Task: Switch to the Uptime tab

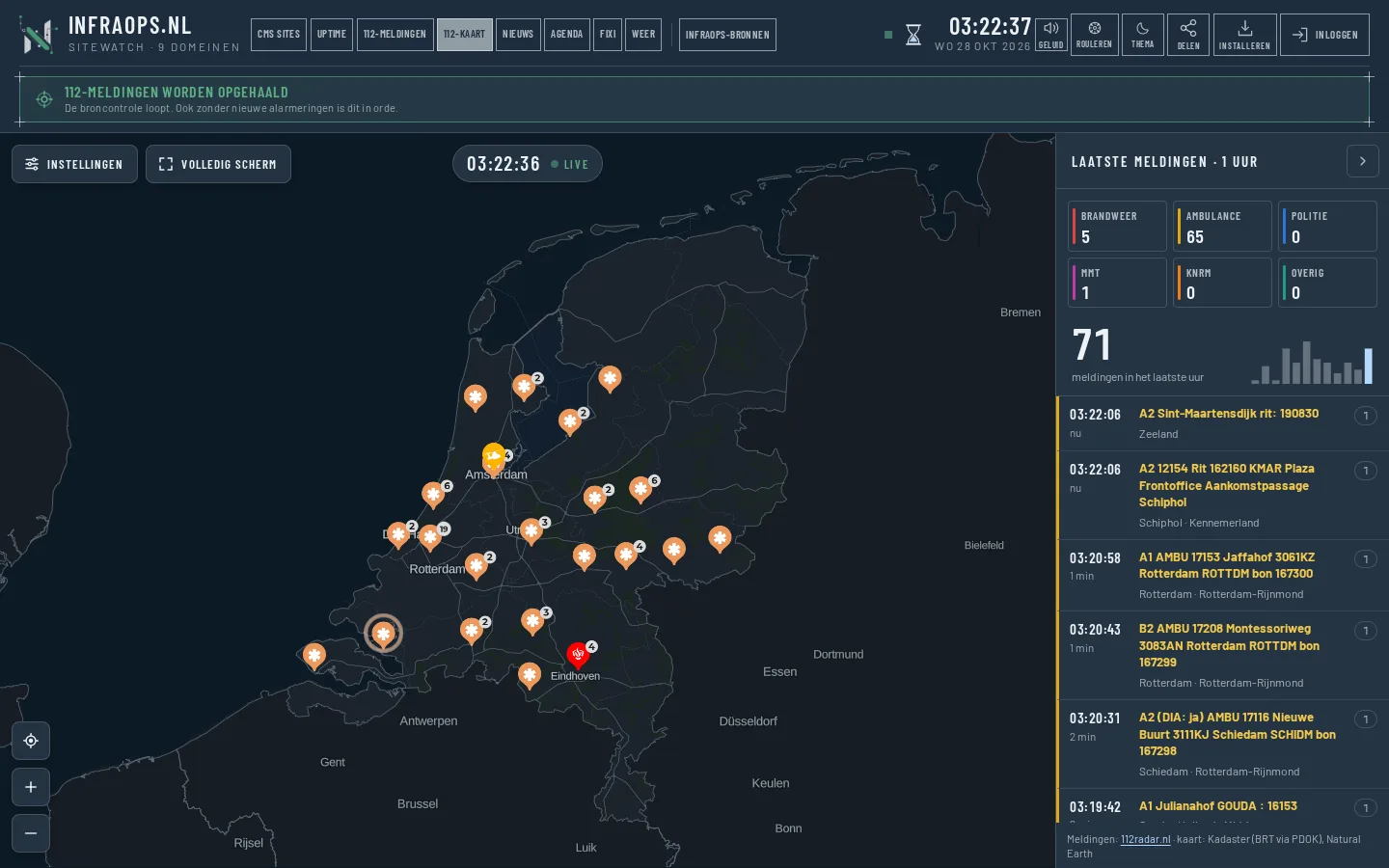Action: click(332, 35)
